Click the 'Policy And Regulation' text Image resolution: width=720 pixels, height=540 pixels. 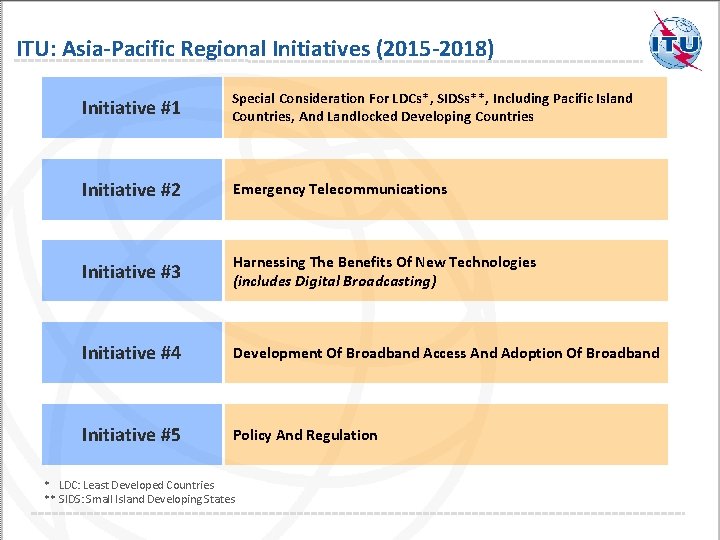pos(305,435)
